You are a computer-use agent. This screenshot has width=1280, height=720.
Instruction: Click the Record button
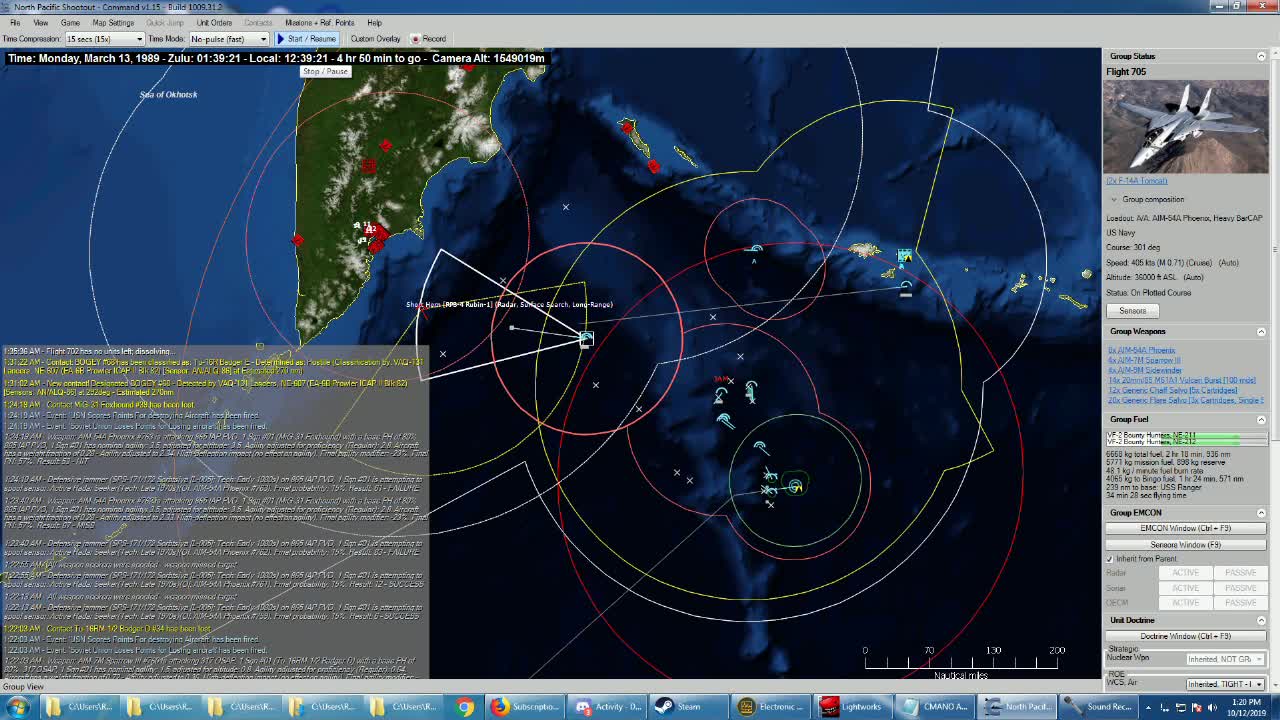tap(429, 39)
